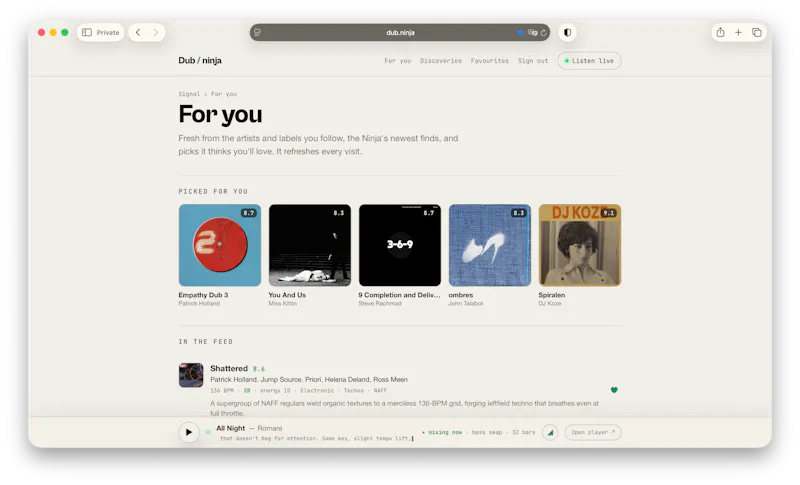Toggle the heart on Shattered
This screenshot has width=800, height=485.
pos(614,390)
